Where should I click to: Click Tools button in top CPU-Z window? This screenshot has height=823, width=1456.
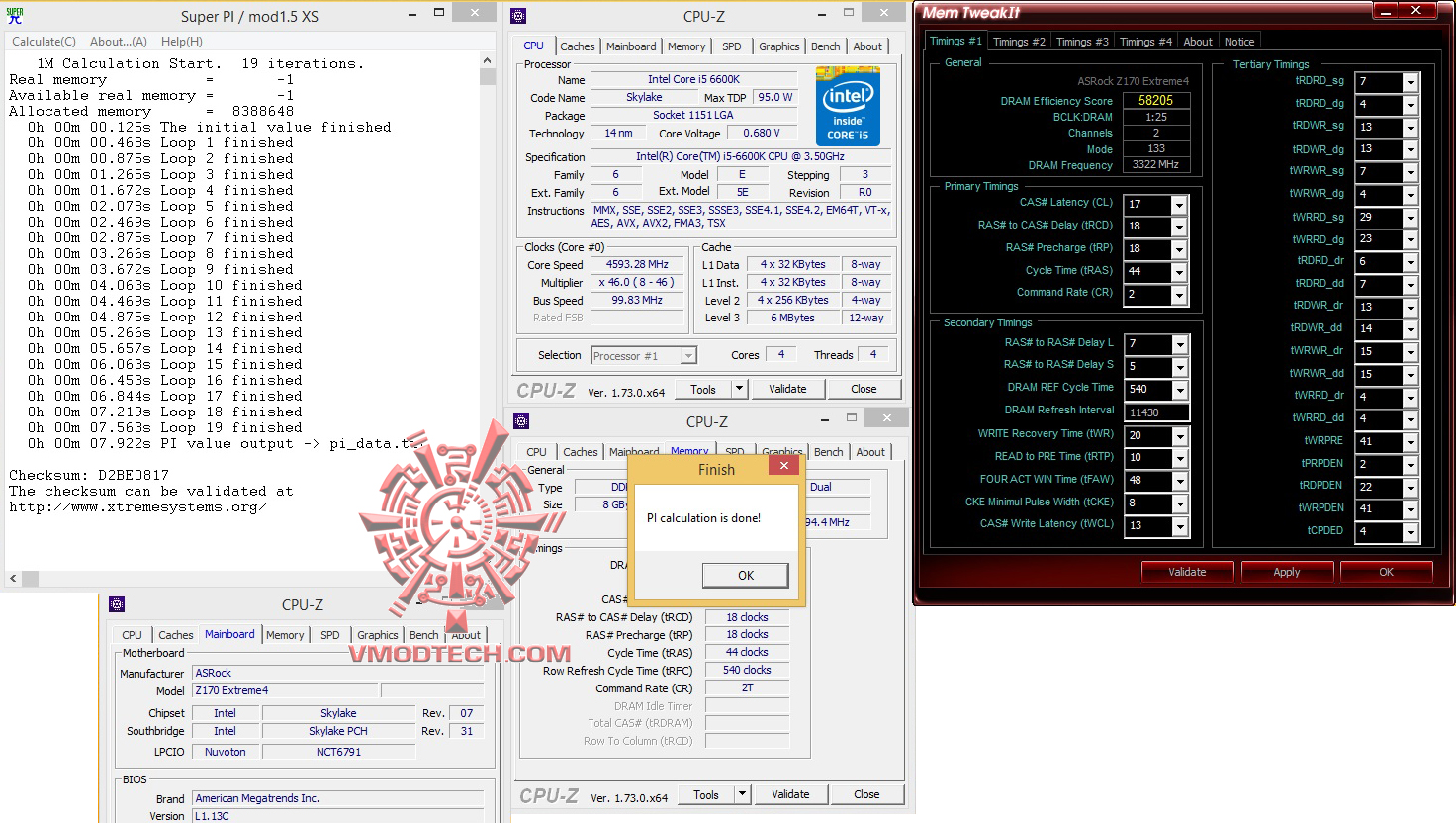point(703,389)
